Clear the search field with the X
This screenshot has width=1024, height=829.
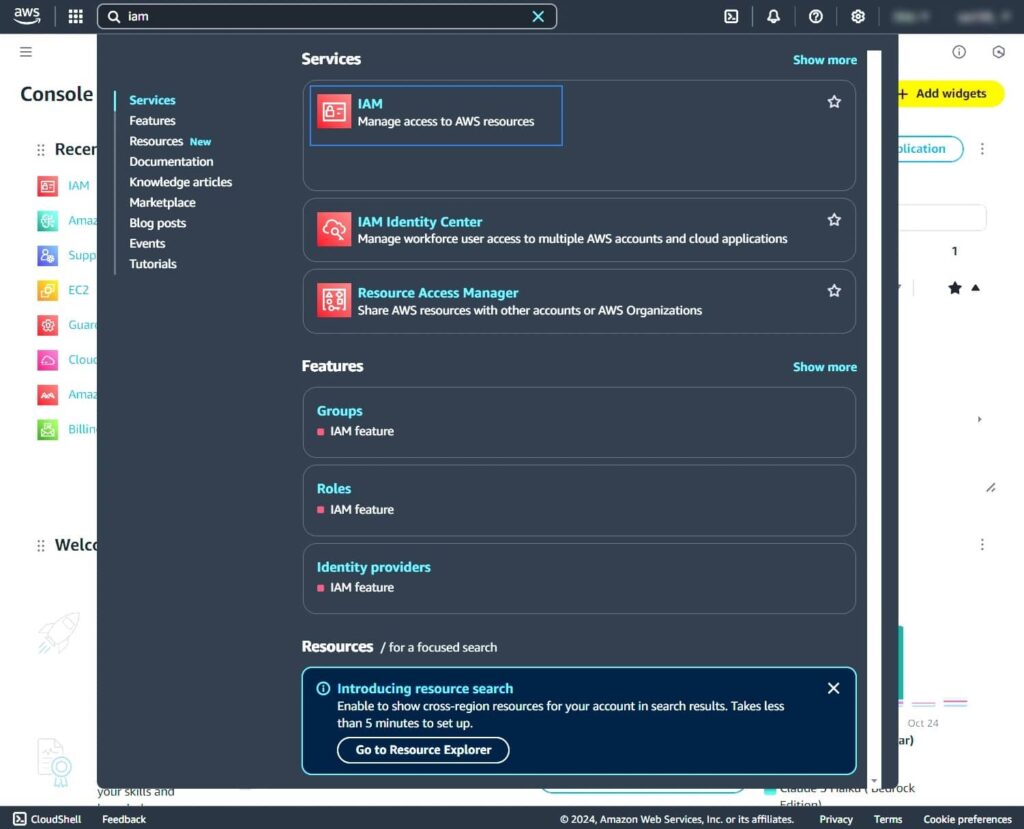click(x=538, y=16)
